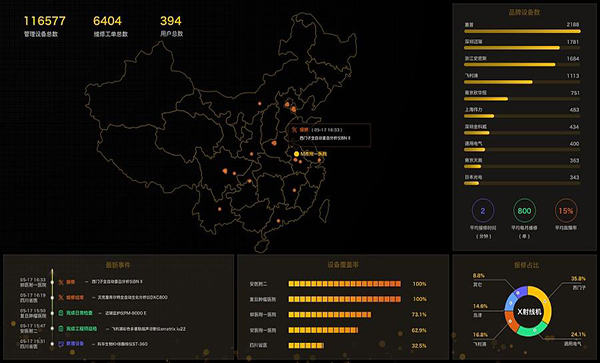The image size is (600, 363).
Task: Click the green circle showing 800
Action: click(524, 211)
